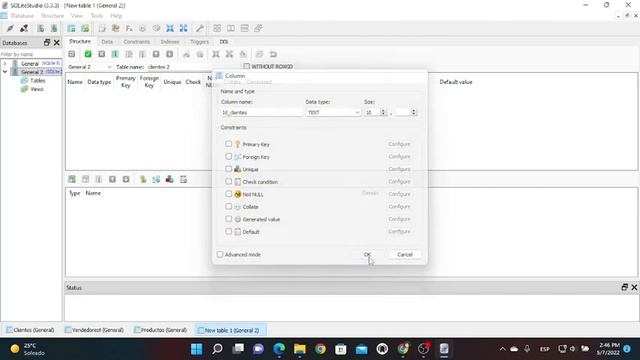640x360 pixels.
Task: Click the connect to database plug icon
Action: (x=10, y=28)
